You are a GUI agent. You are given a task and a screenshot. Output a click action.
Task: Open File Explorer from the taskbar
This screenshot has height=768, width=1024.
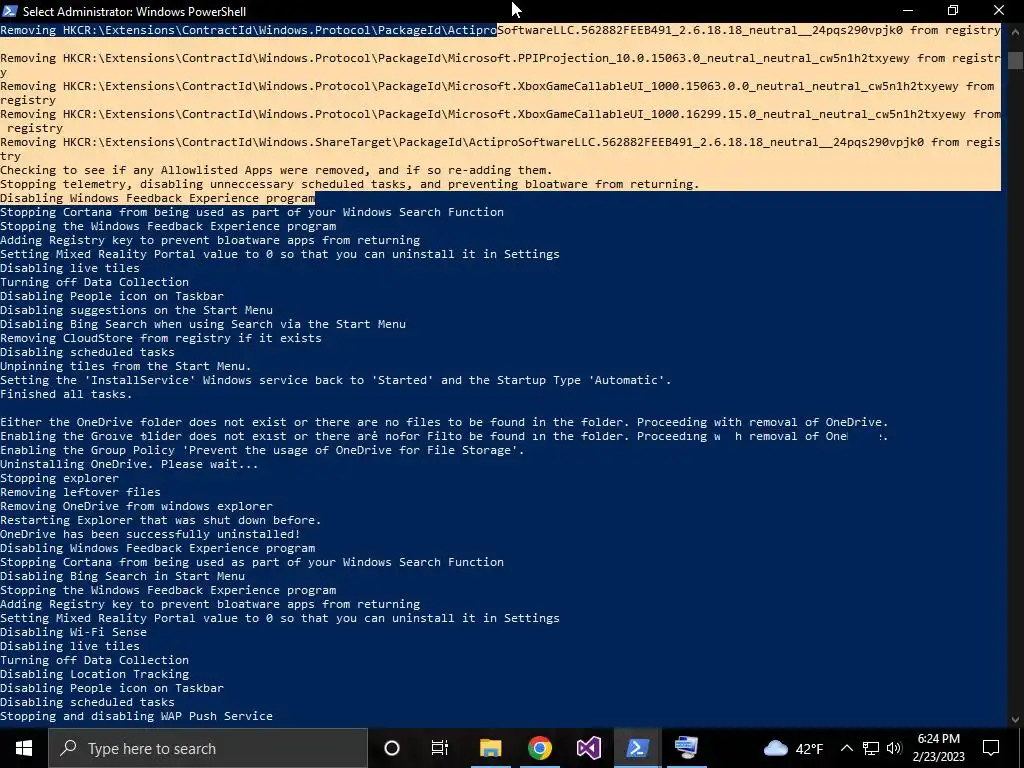490,748
